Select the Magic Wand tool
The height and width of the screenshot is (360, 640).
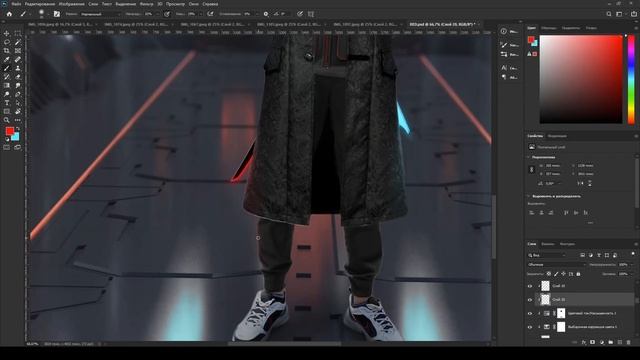pos(18,42)
